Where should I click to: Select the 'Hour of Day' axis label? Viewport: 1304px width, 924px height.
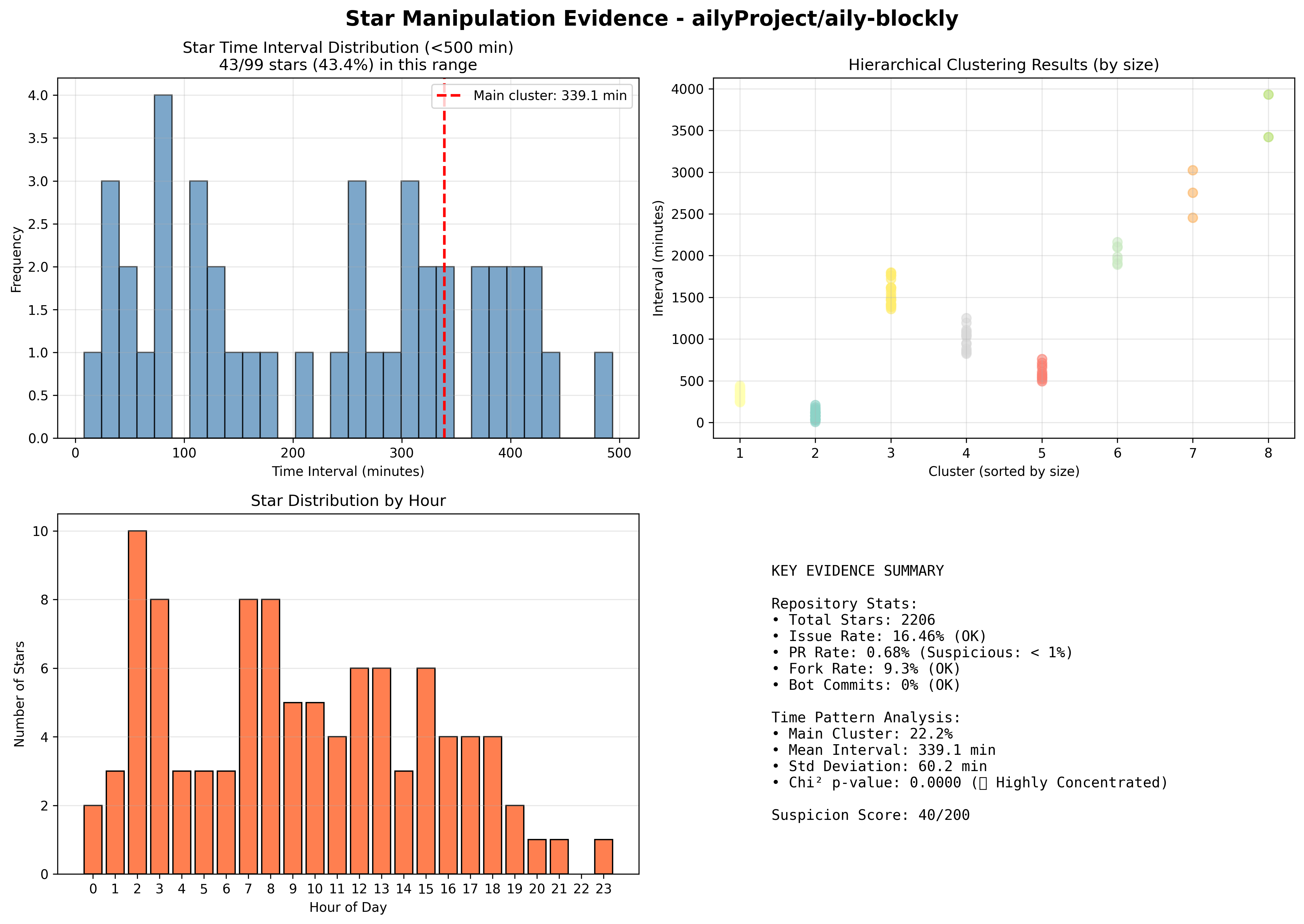tap(348, 907)
